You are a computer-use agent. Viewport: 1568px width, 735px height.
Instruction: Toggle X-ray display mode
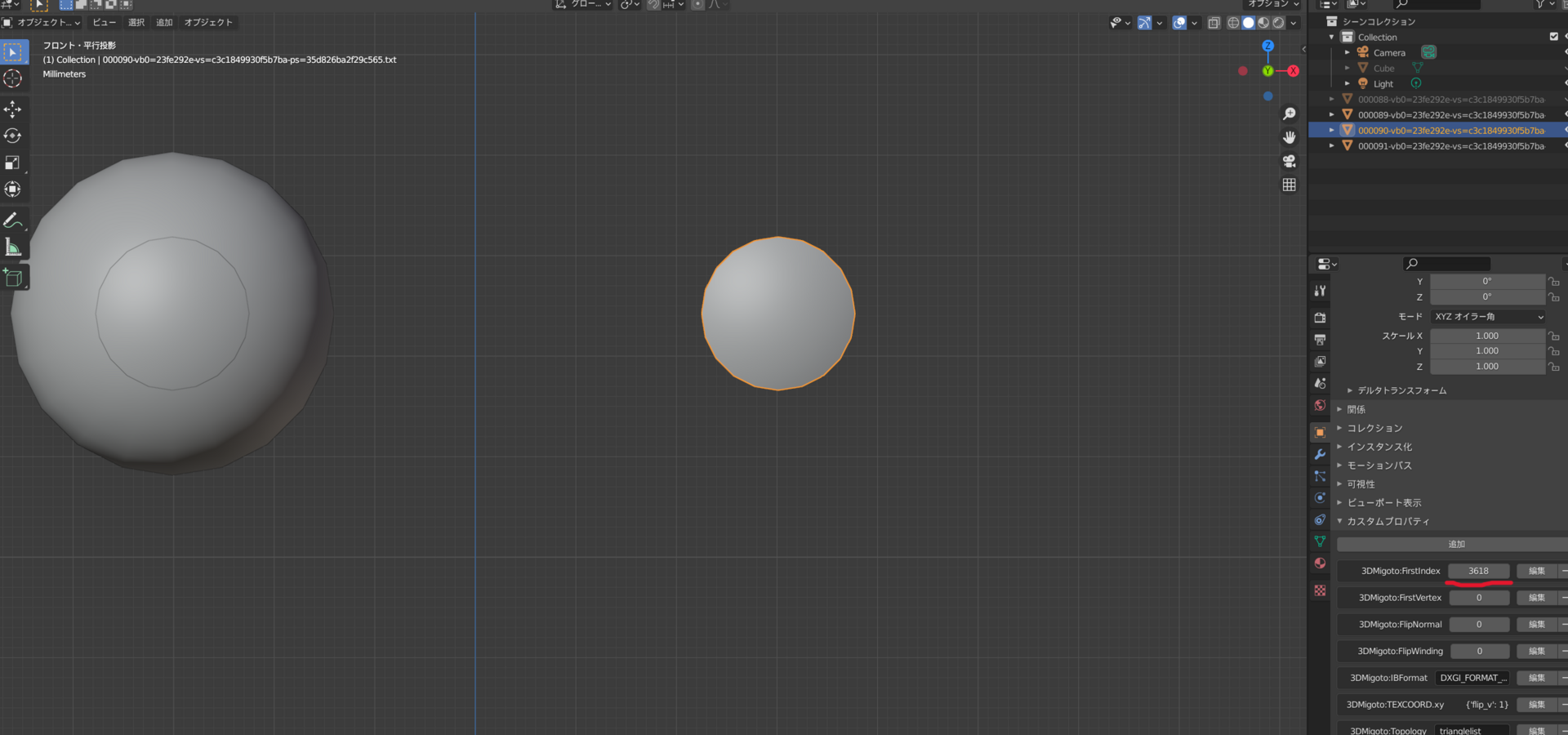[x=1214, y=23]
